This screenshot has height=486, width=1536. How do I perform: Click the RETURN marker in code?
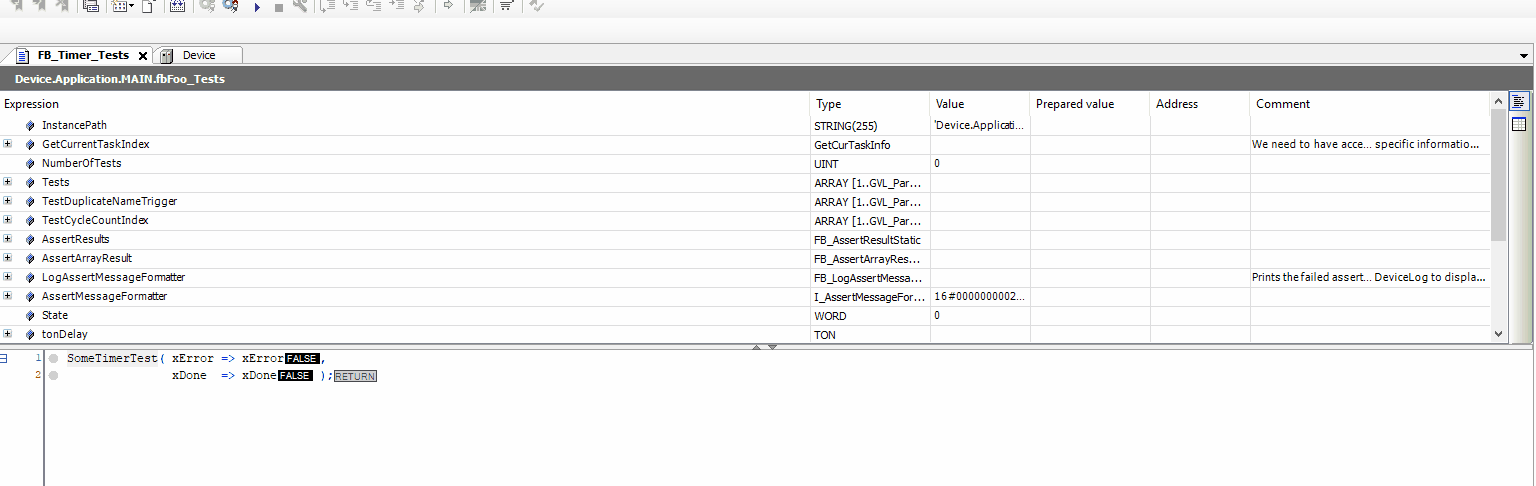[355, 376]
